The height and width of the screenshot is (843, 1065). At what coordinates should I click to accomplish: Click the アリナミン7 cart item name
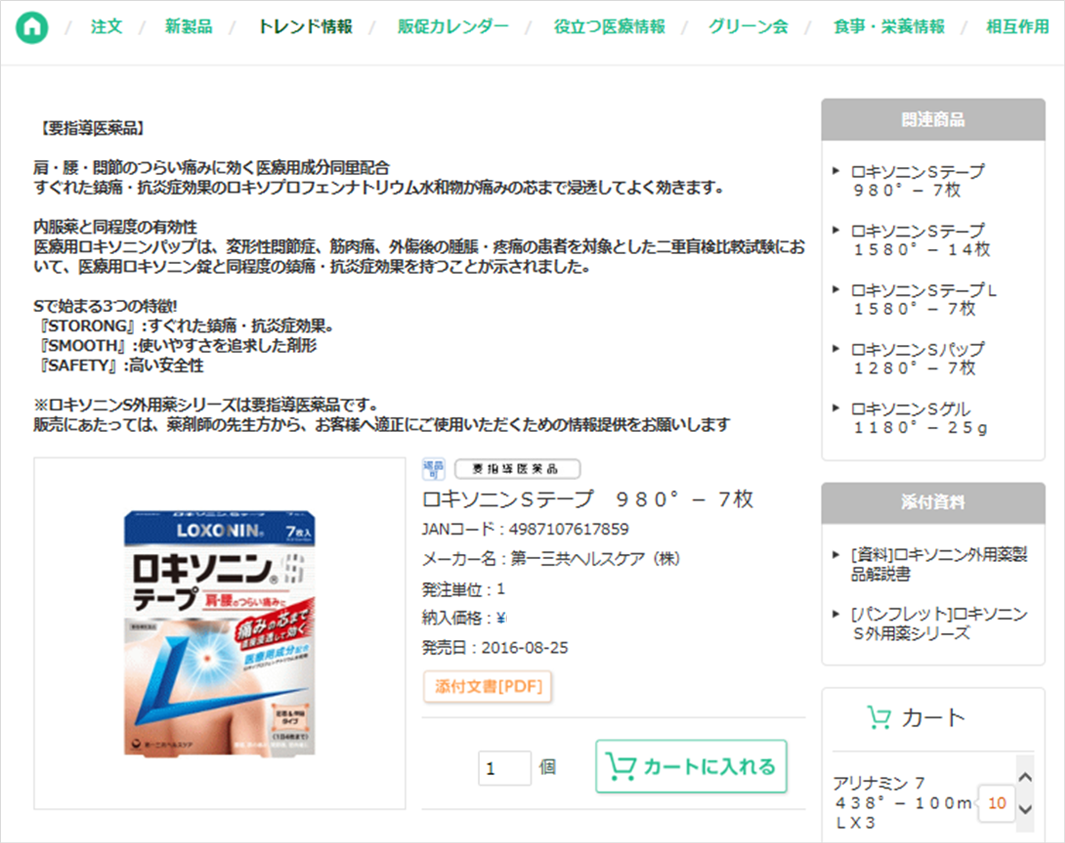[x=903, y=803]
